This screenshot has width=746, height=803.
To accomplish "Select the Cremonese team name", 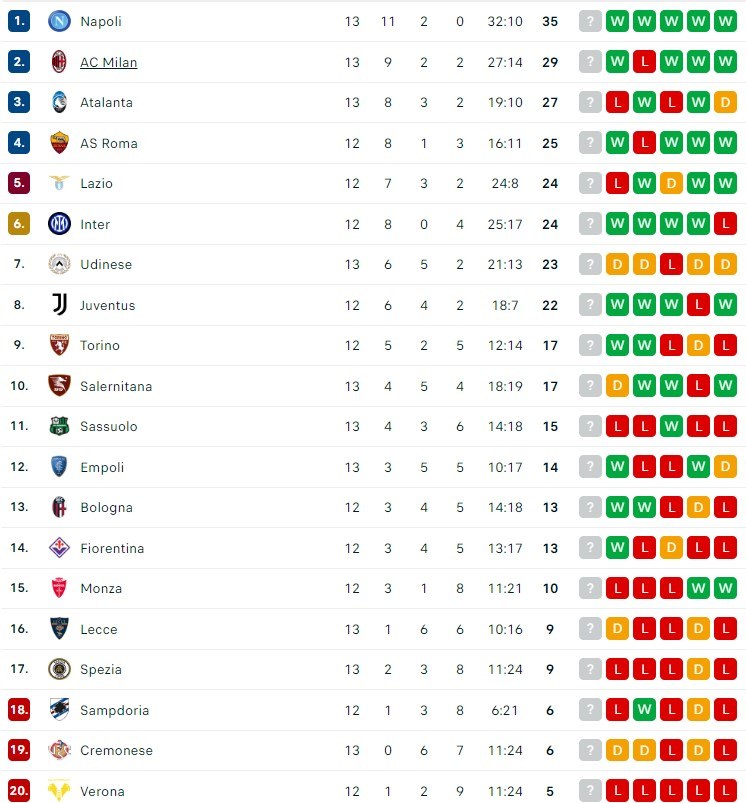I will point(117,750).
